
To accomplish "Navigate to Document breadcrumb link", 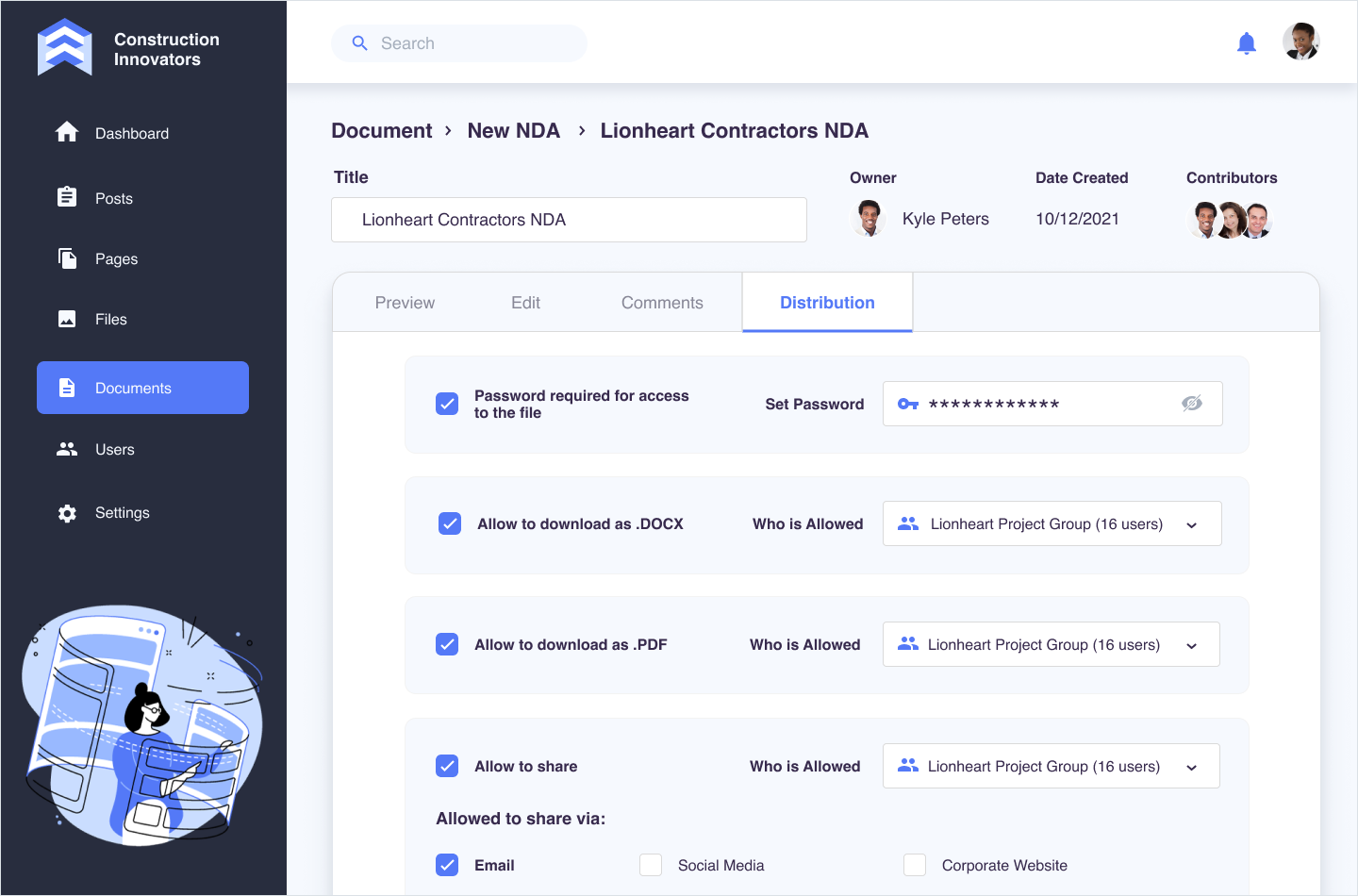I will (x=381, y=130).
